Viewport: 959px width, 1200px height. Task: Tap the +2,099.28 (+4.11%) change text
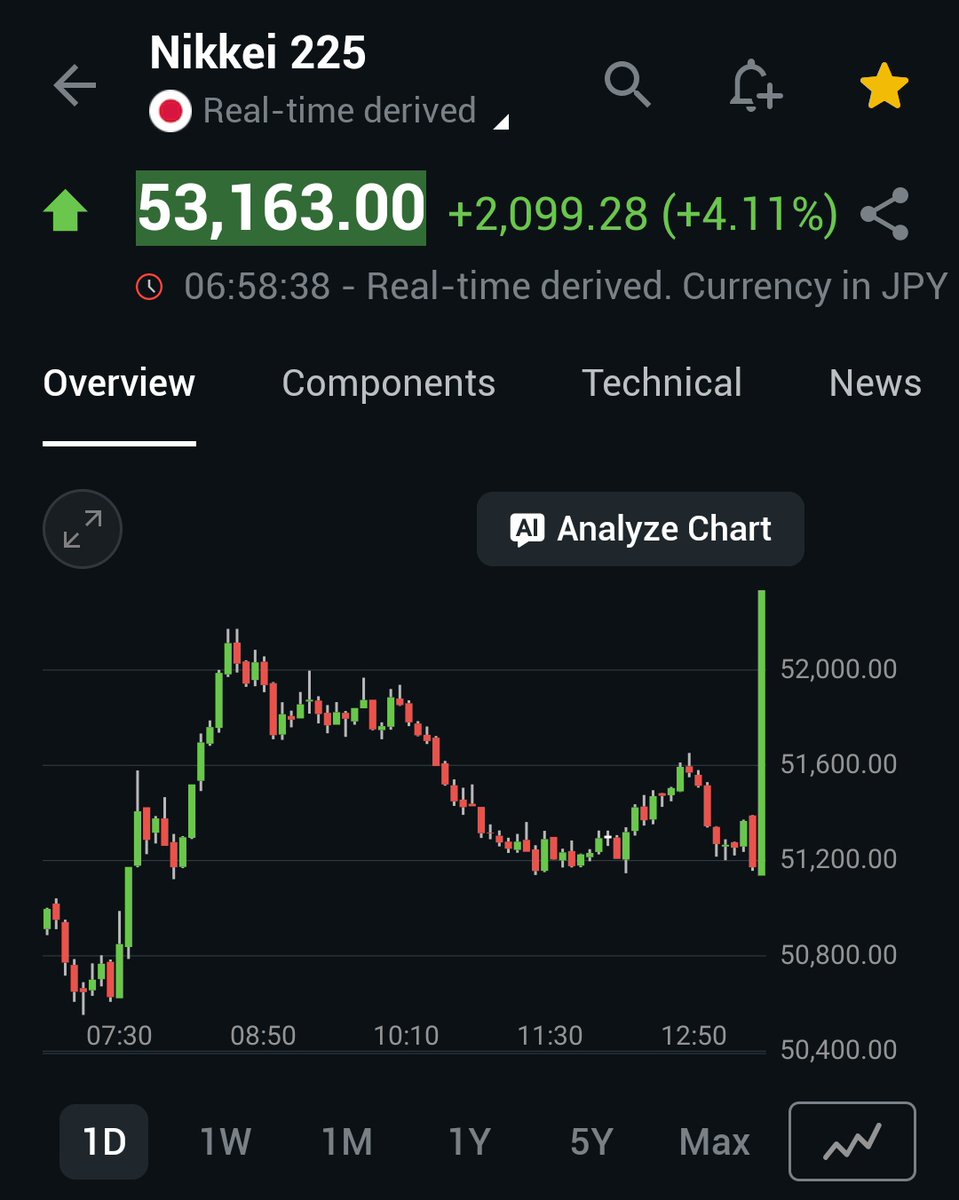click(x=642, y=214)
